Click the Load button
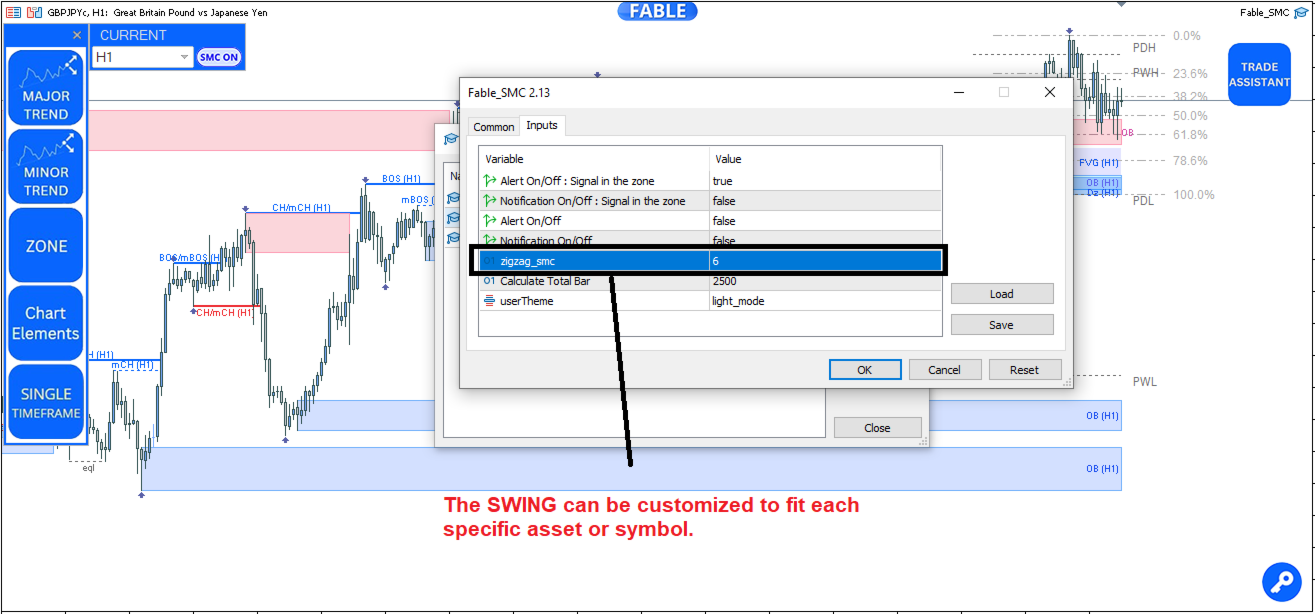Image resolution: width=1315 pixels, height=614 pixels. [1001, 294]
